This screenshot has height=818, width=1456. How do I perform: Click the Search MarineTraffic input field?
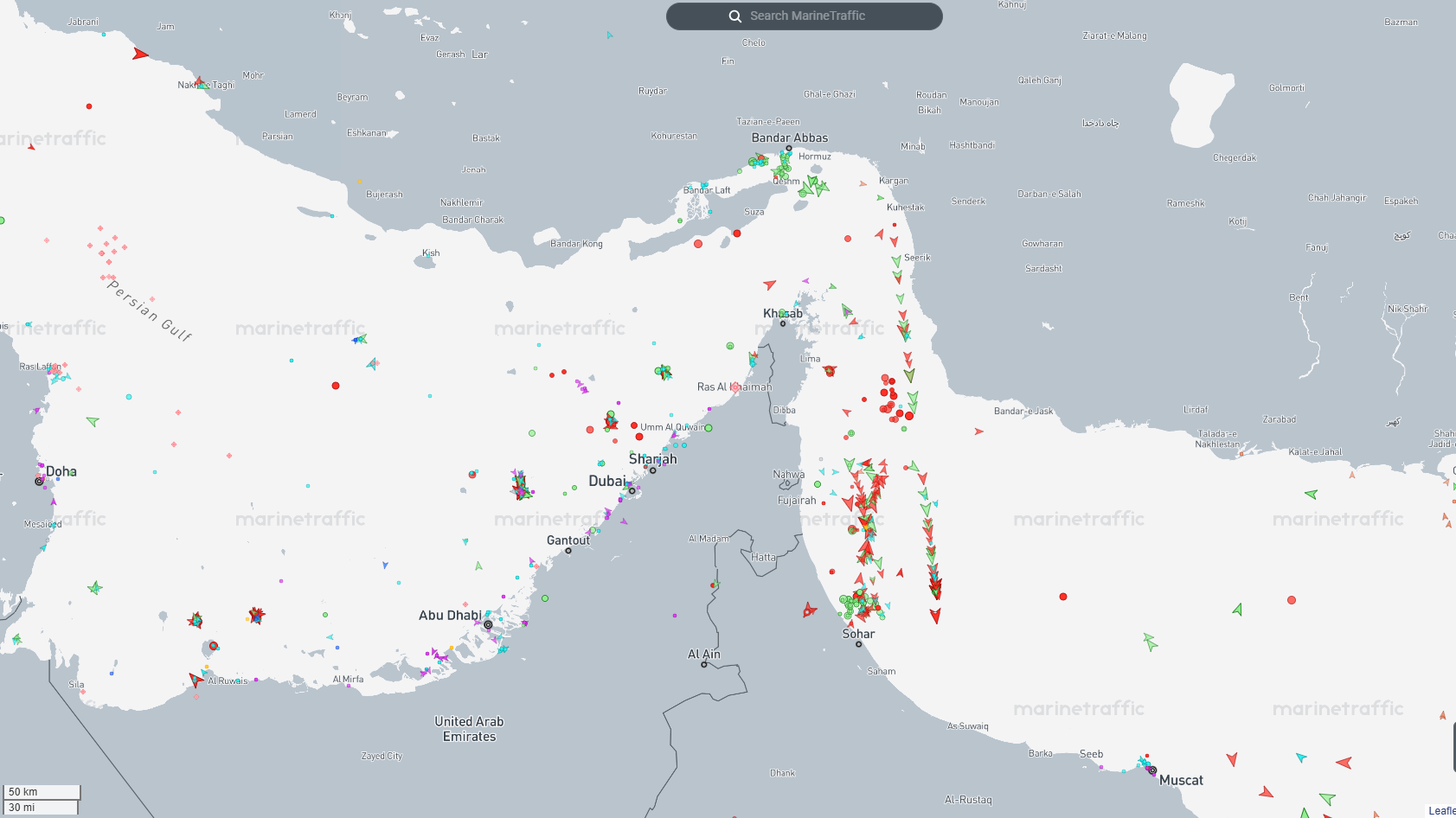click(804, 16)
